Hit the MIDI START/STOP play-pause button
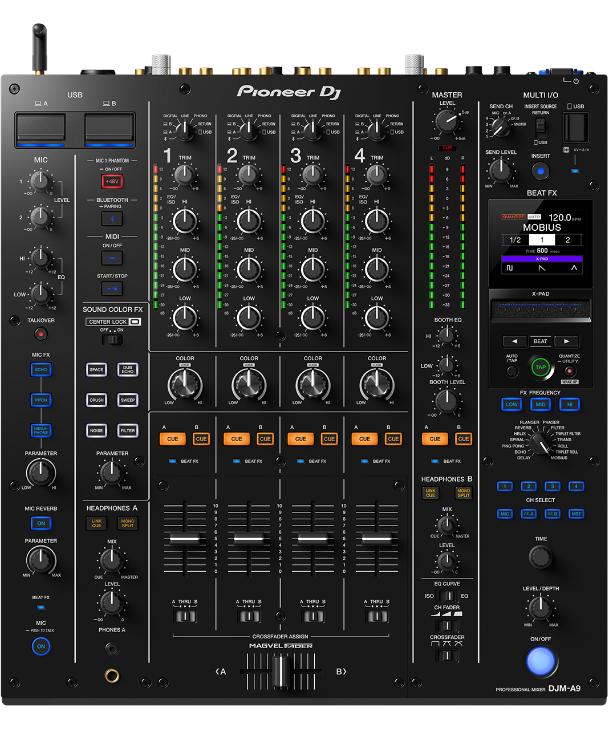Image resolution: width=609 pixels, height=730 pixels. pyautogui.click(x=112, y=288)
